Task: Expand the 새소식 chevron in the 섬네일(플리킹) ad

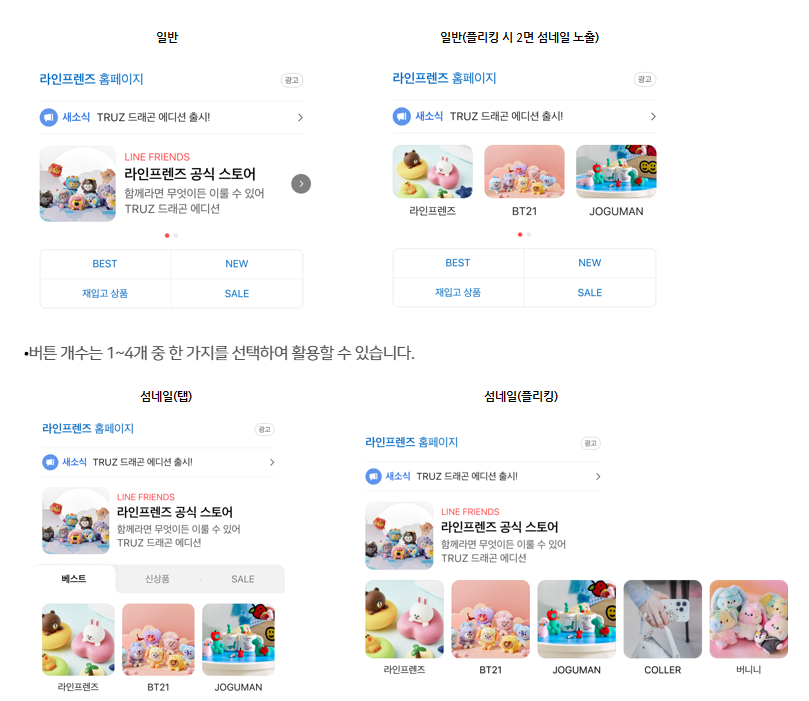Action: point(598,476)
